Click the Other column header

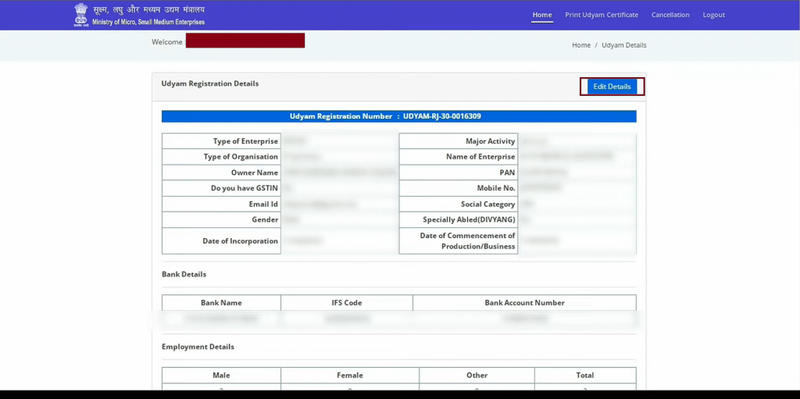point(477,375)
